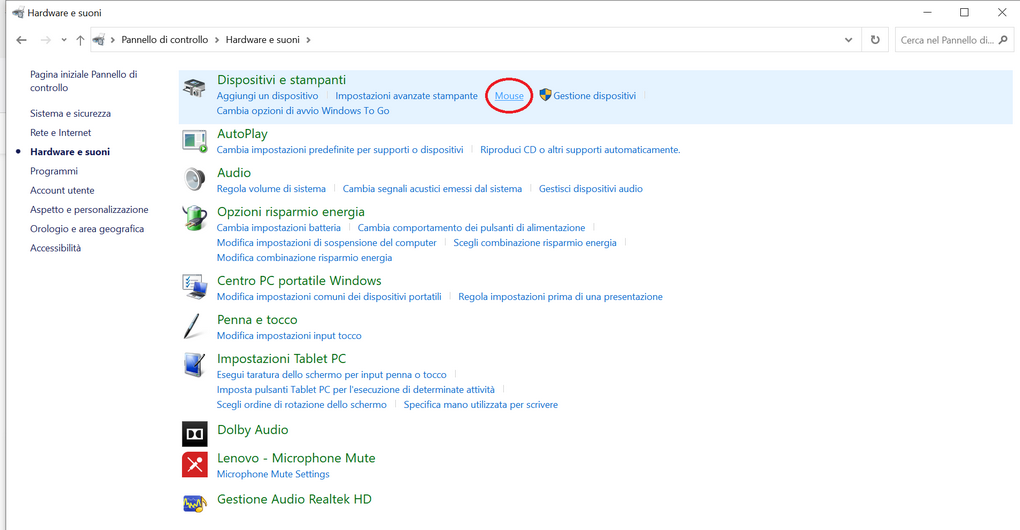Click the Gestione Audio Realtek HD icon
1020x530 pixels.
click(195, 503)
